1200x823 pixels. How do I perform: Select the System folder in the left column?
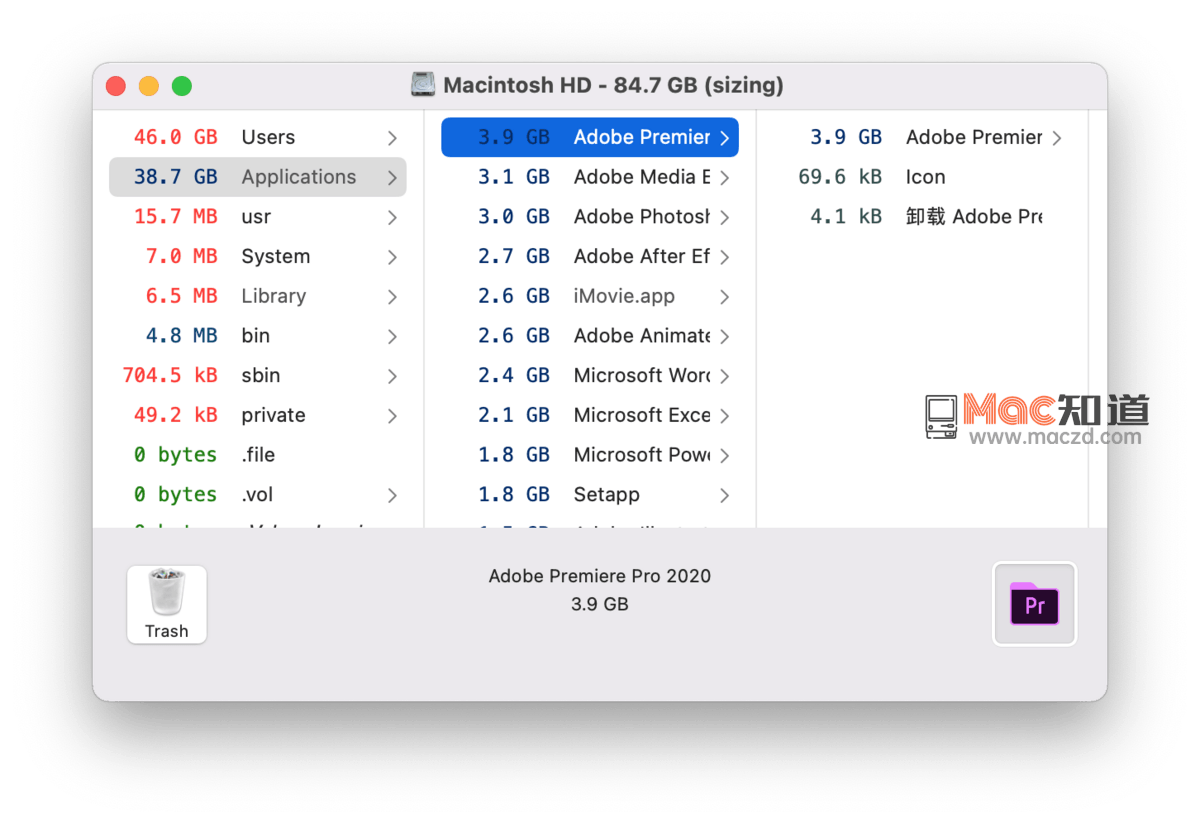pos(275,256)
